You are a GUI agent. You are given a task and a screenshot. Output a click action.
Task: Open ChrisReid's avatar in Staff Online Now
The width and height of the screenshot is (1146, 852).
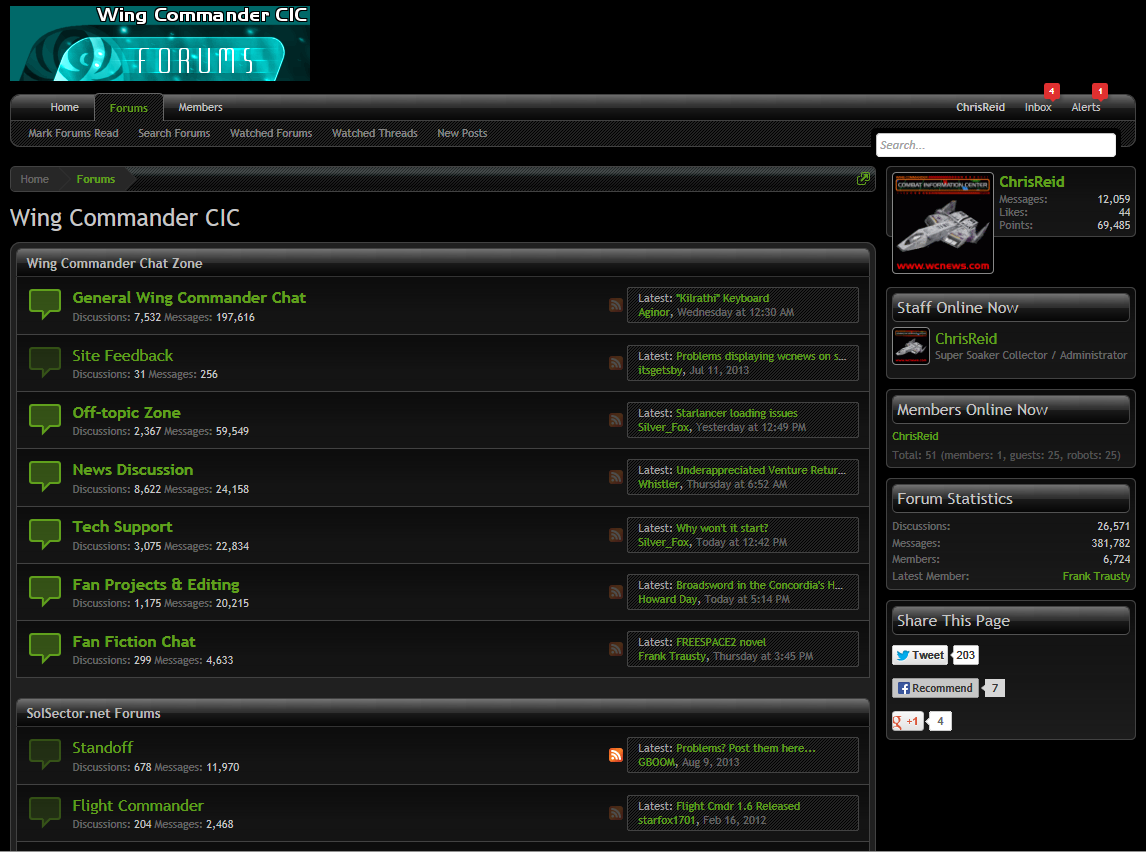(911, 346)
